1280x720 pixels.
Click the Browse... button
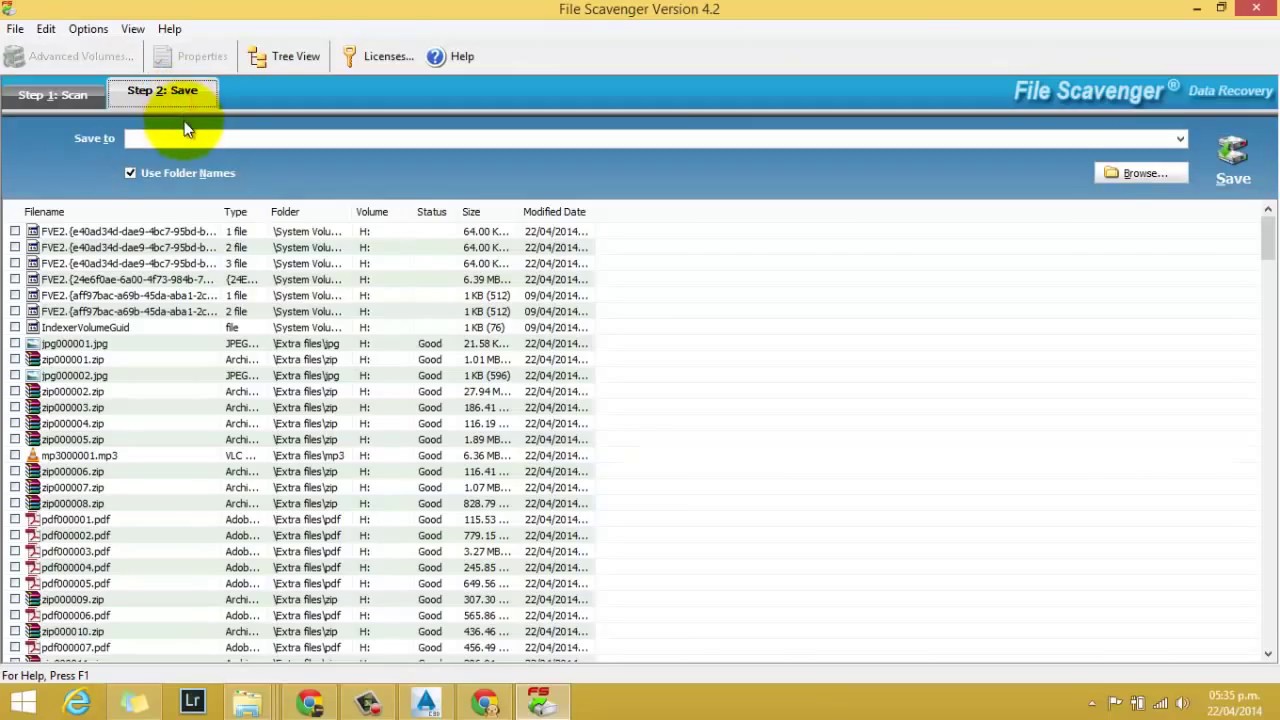[1141, 173]
